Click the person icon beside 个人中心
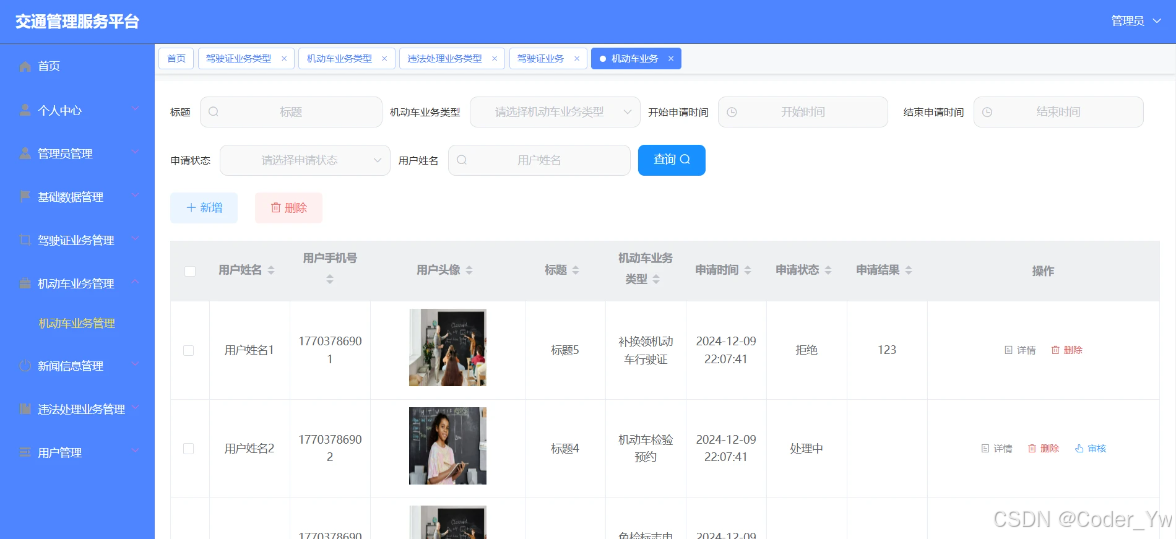Screen dimensions: 1176x539 pyautogui.click(x=26, y=110)
